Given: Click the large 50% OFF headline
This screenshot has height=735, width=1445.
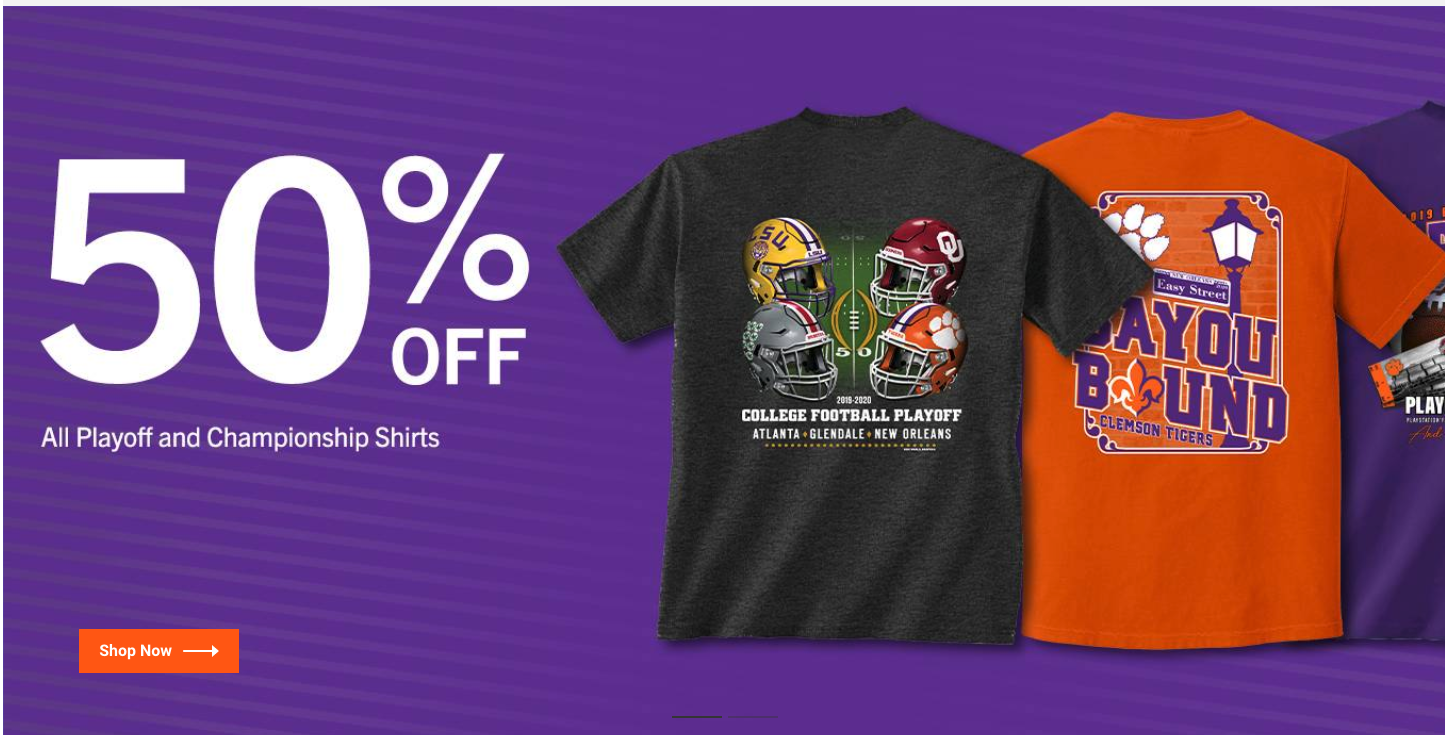Looking at the screenshot, I should 285,270.
